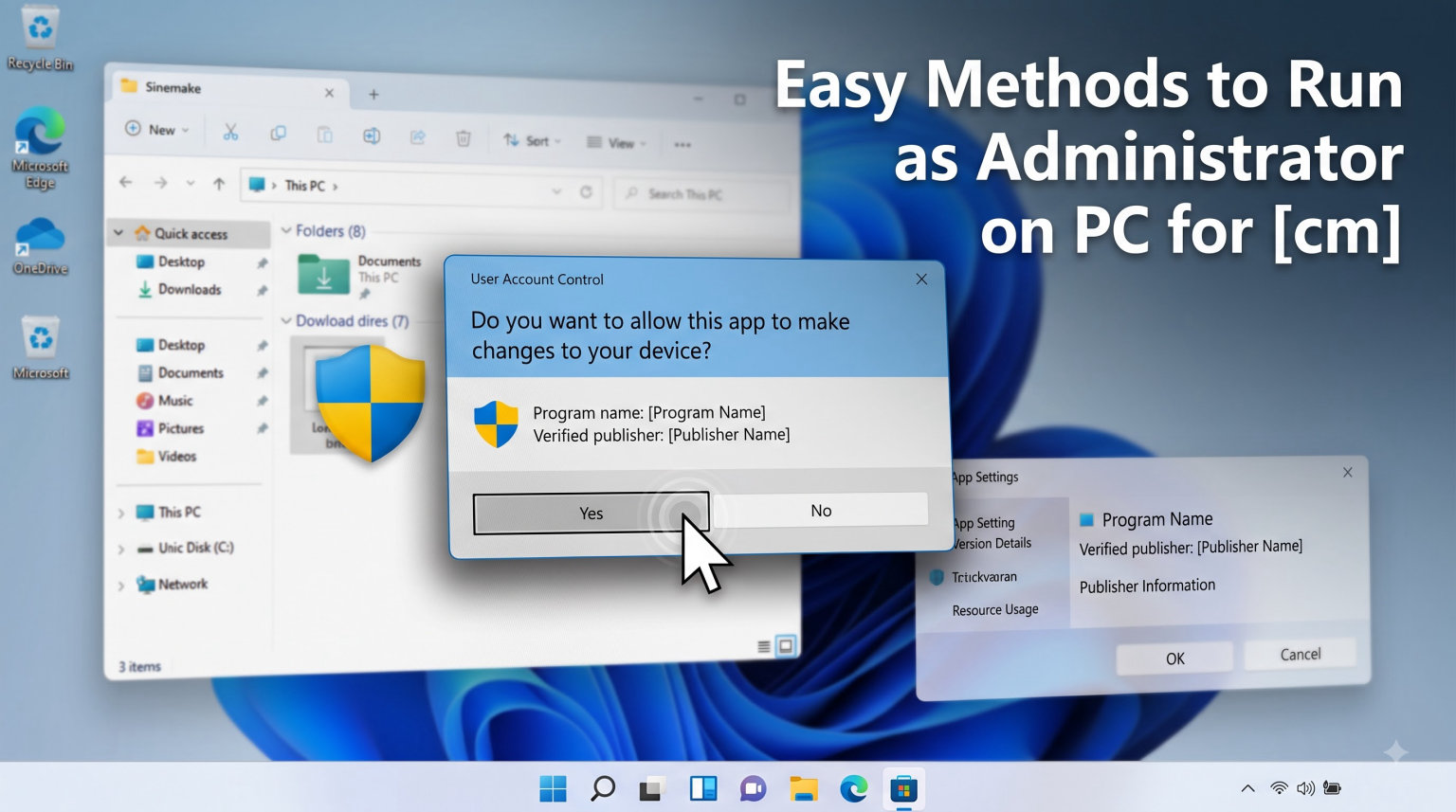The height and width of the screenshot is (812, 1456).
Task: Click No in User Account Control dialog
Action: 821,511
